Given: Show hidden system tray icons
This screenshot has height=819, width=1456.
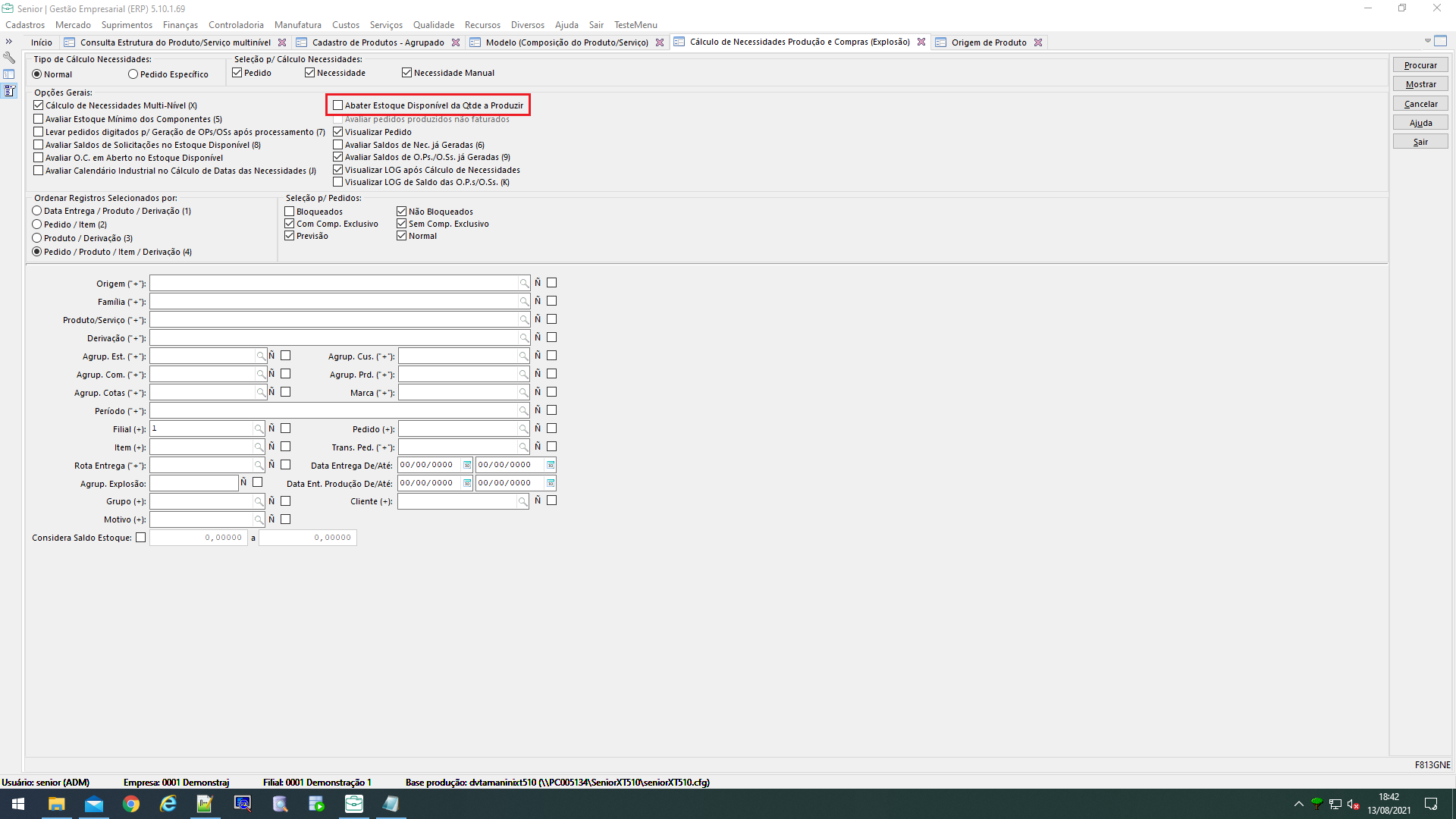Looking at the screenshot, I should (1298, 804).
